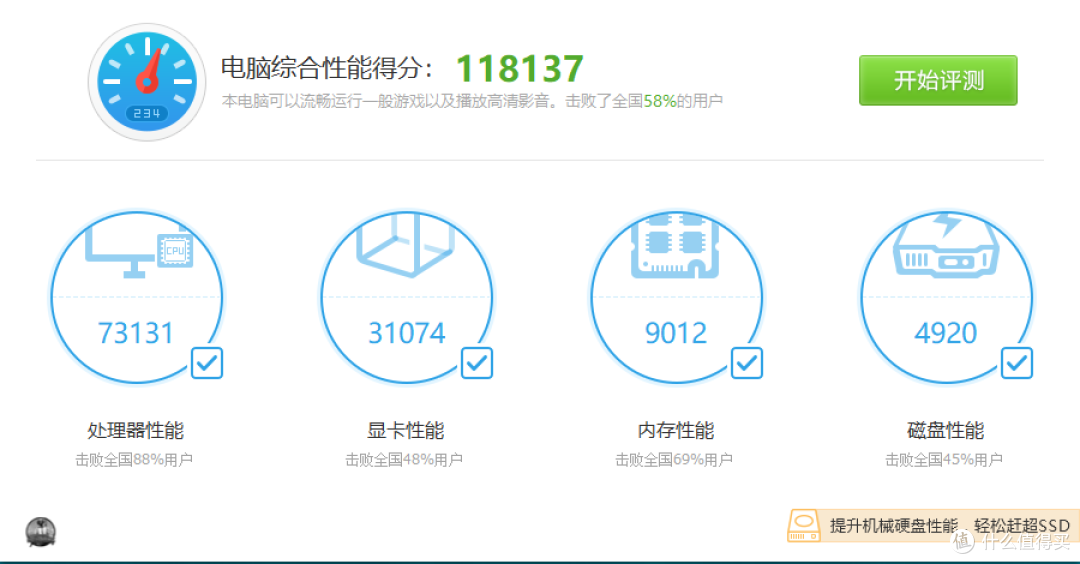
Task: Click the disk drive icon
Action: [946, 246]
